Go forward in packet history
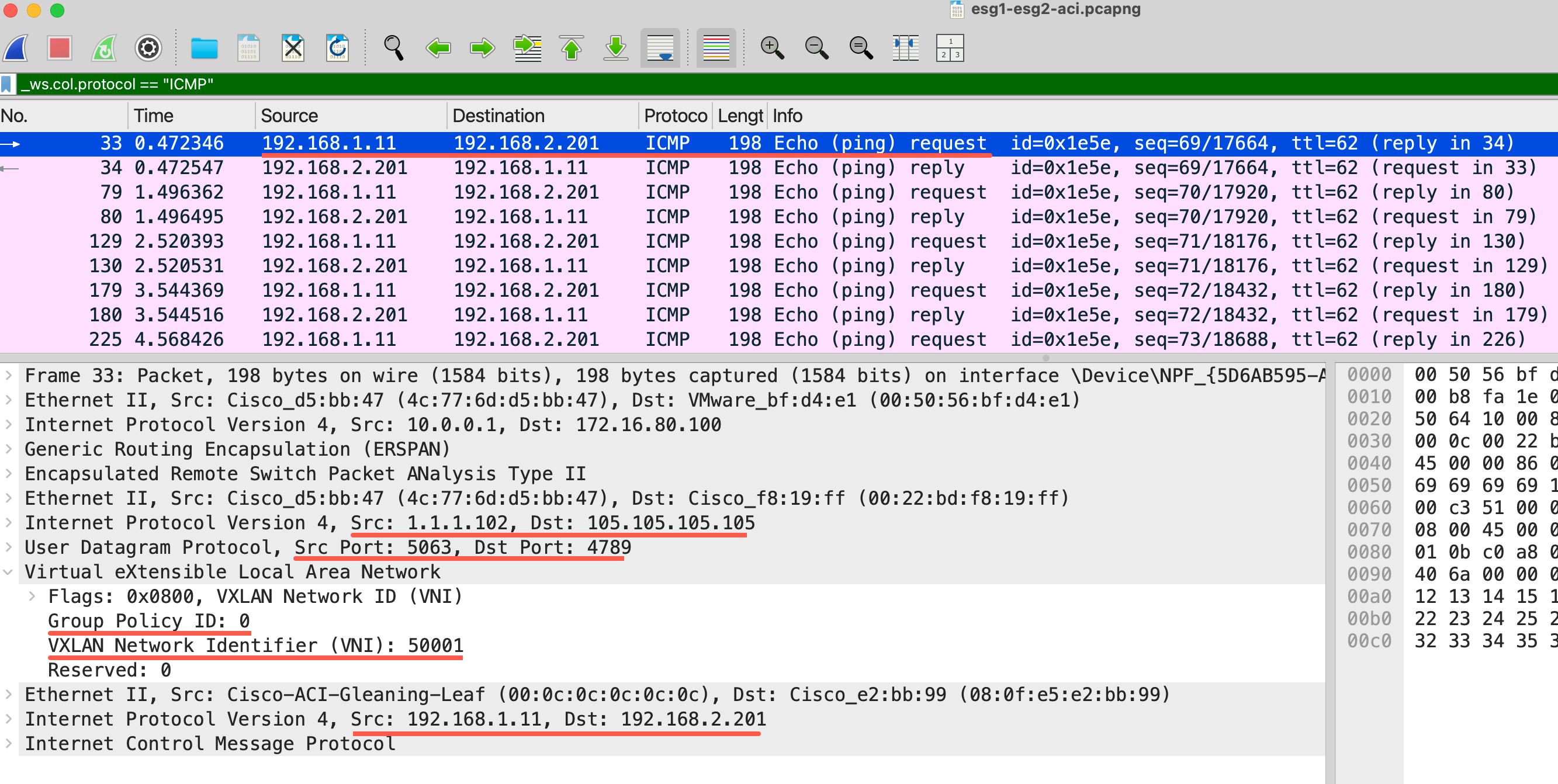The height and width of the screenshot is (784, 1558). 482,48
